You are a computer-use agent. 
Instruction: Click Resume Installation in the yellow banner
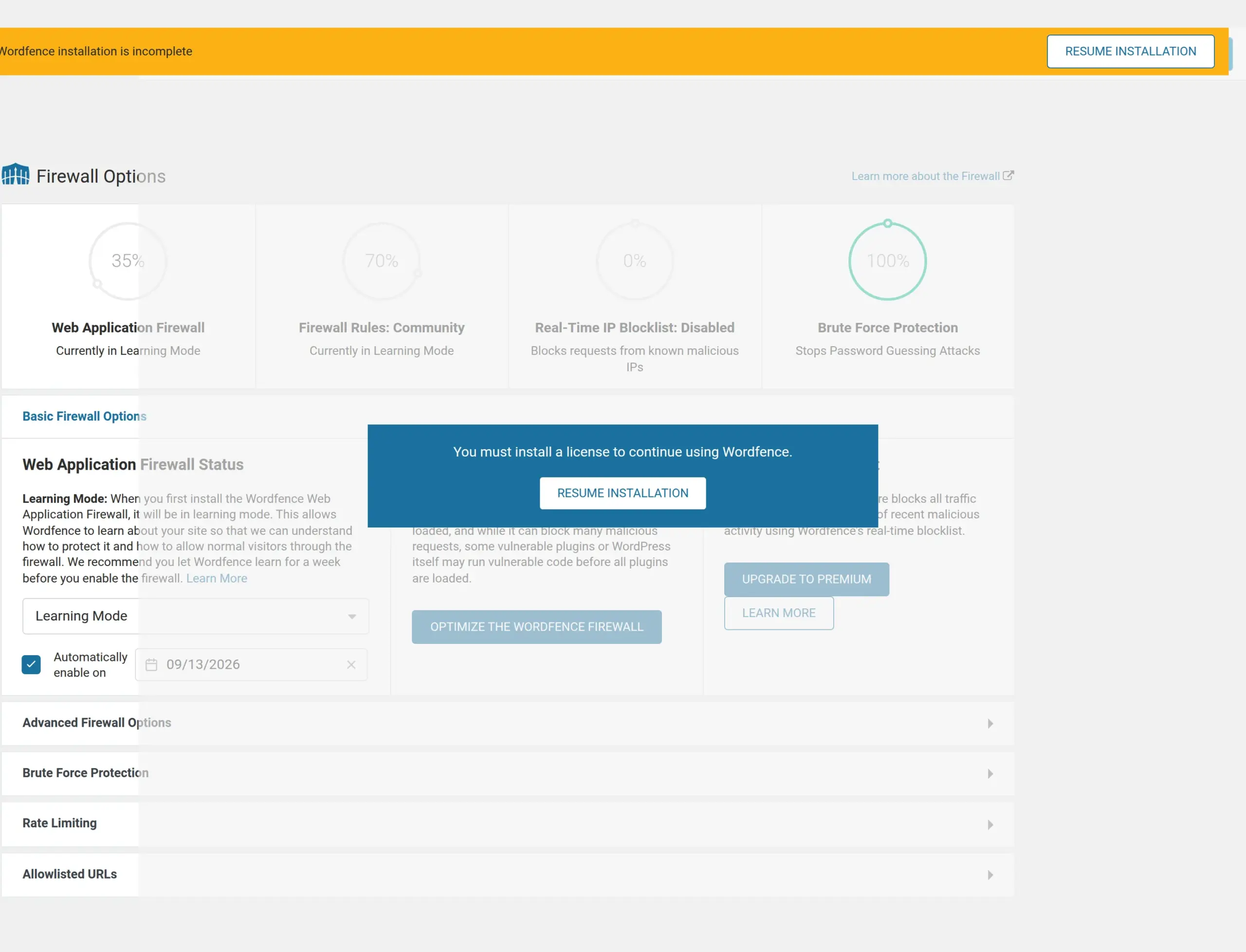coord(1131,52)
